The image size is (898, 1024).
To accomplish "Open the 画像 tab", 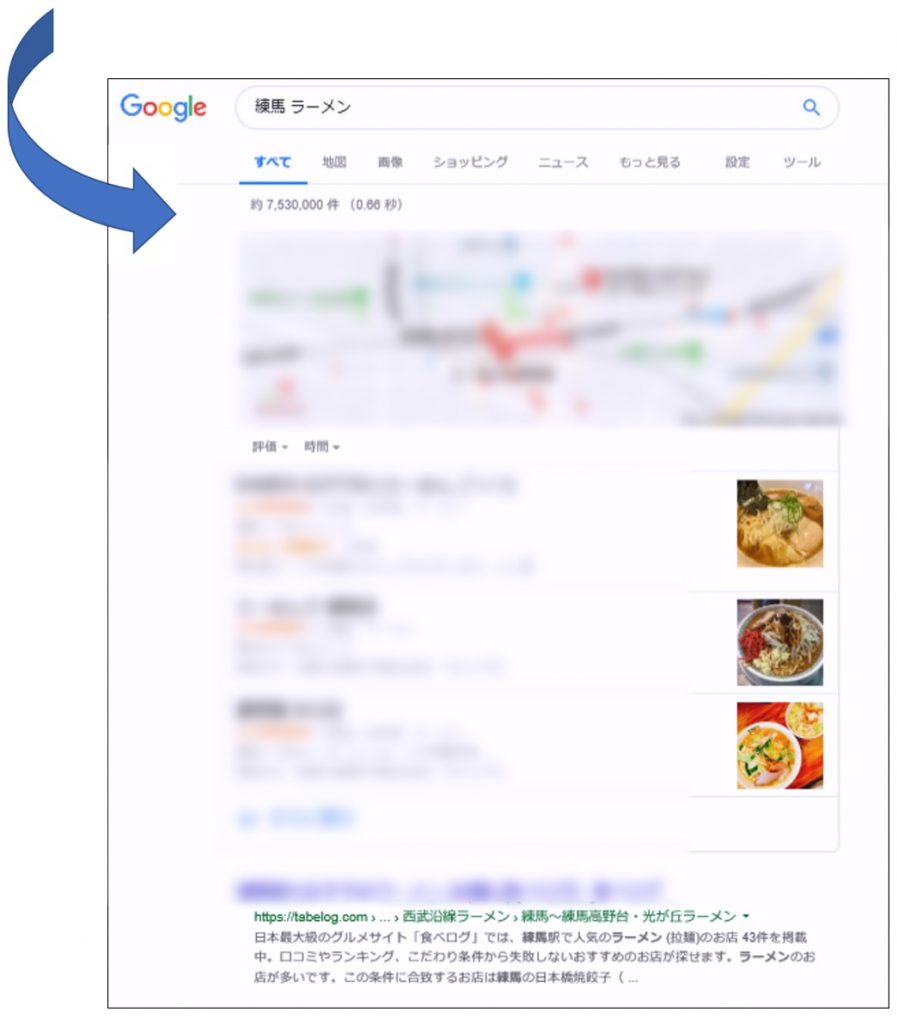I will click(x=390, y=162).
